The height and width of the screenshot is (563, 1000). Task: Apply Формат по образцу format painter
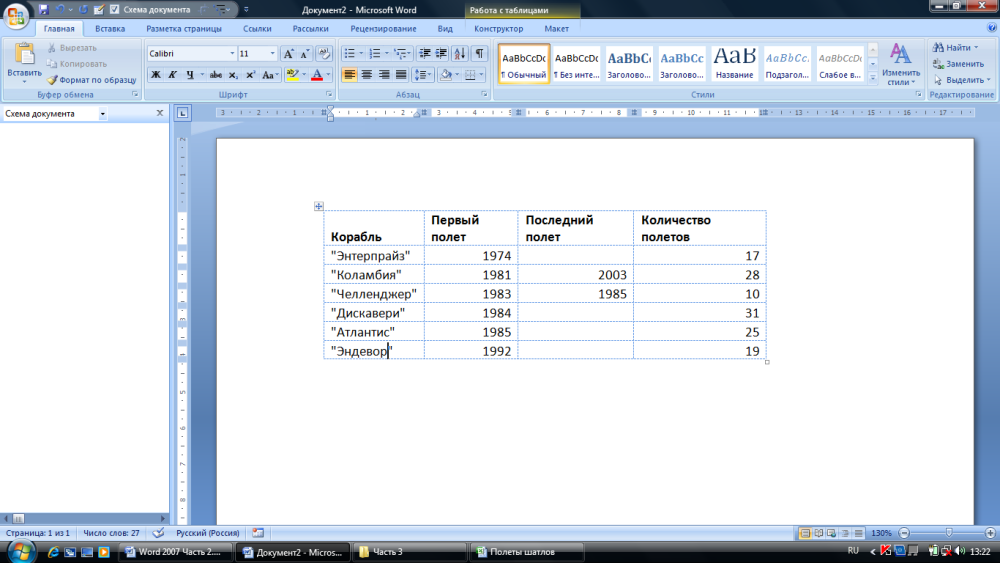pyautogui.click(x=92, y=80)
